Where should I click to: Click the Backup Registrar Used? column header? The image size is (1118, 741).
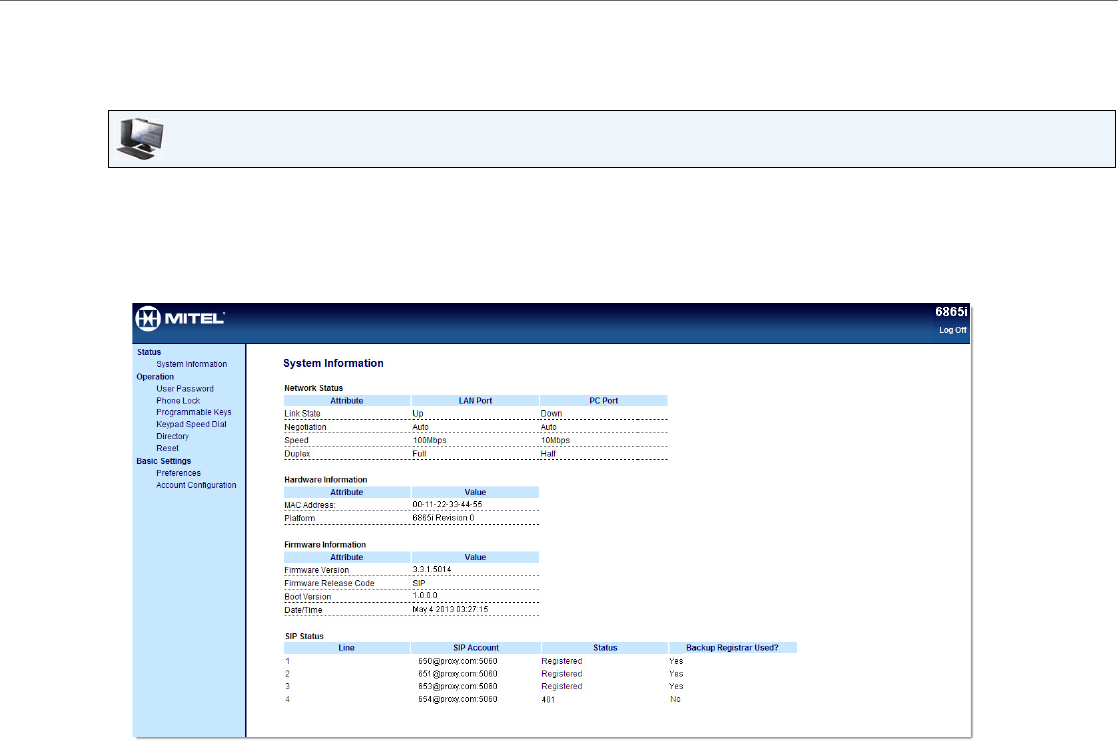click(x=732, y=648)
